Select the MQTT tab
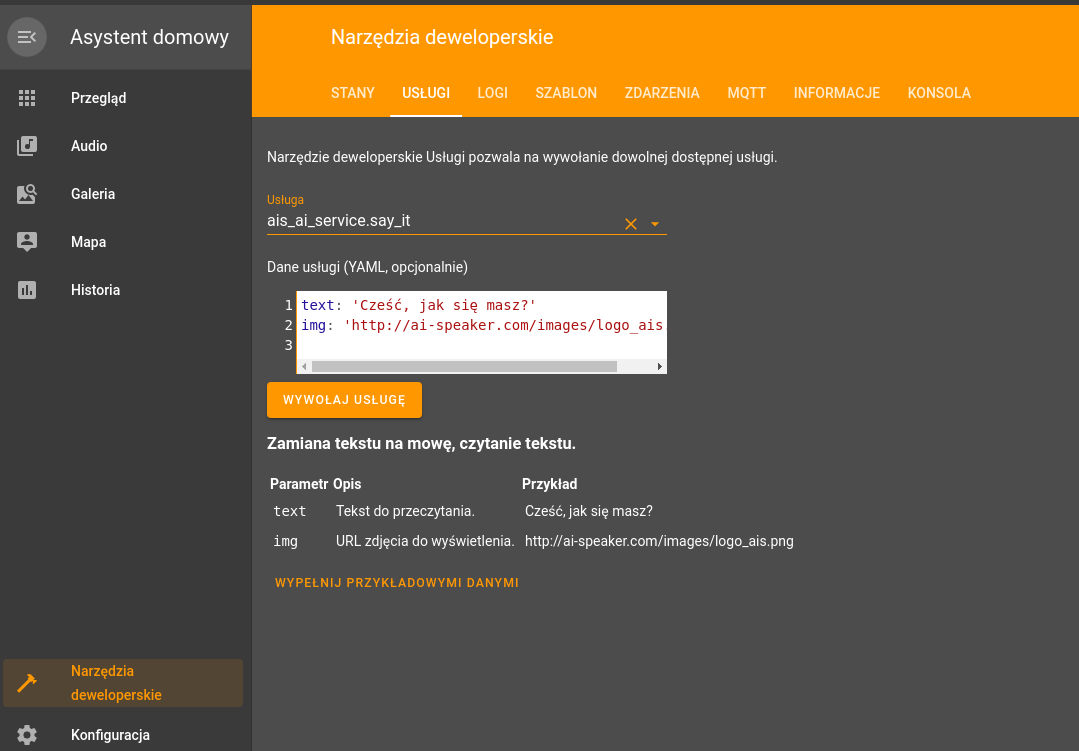 (746, 93)
